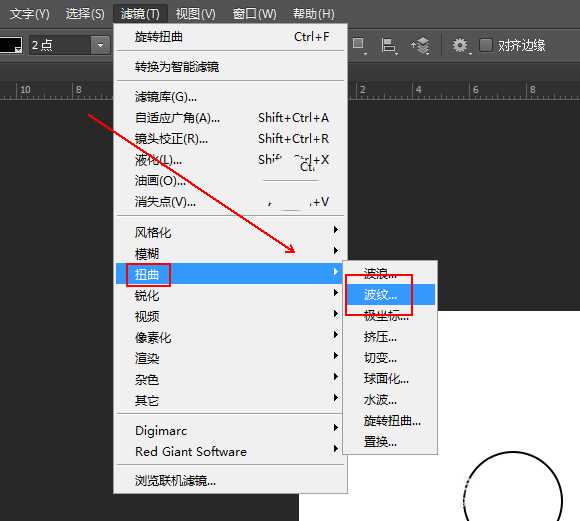The width and height of the screenshot is (580, 521).
Task: Click the black stroke color swatch
Action: pos(10,45)
